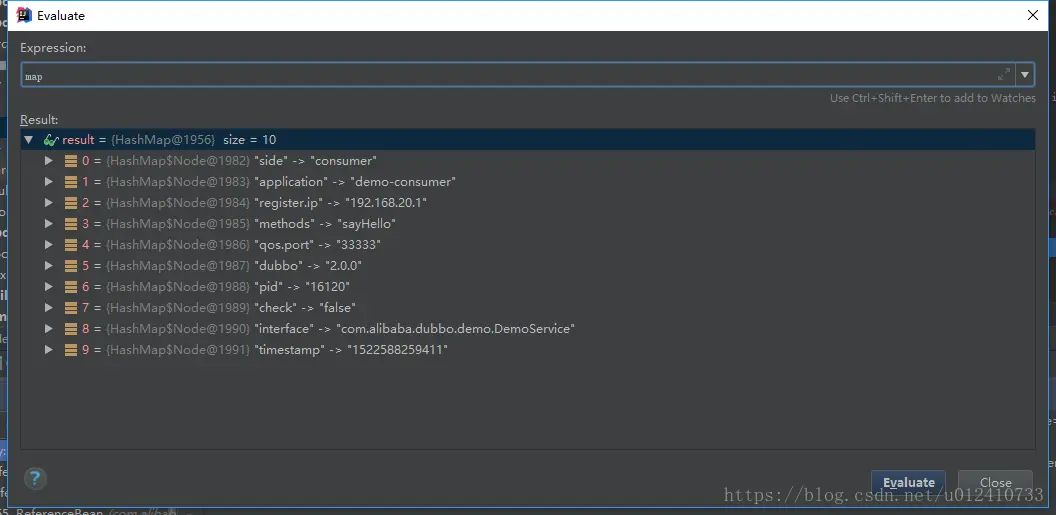Expand node 3 "methods" entry
Viewport: 1056px width, 515px height.
(x=48, y=224)
